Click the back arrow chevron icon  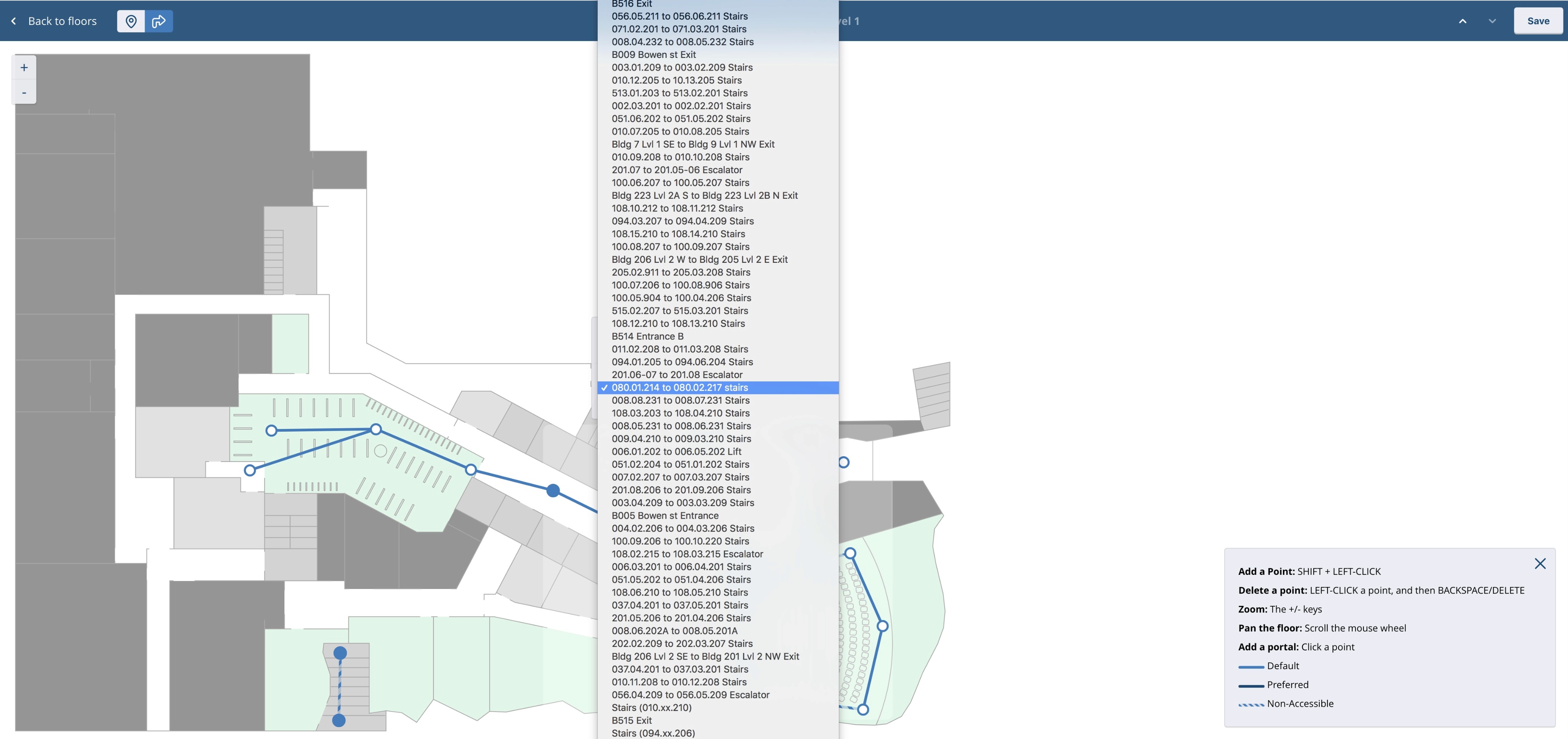(x=14, y=21)
